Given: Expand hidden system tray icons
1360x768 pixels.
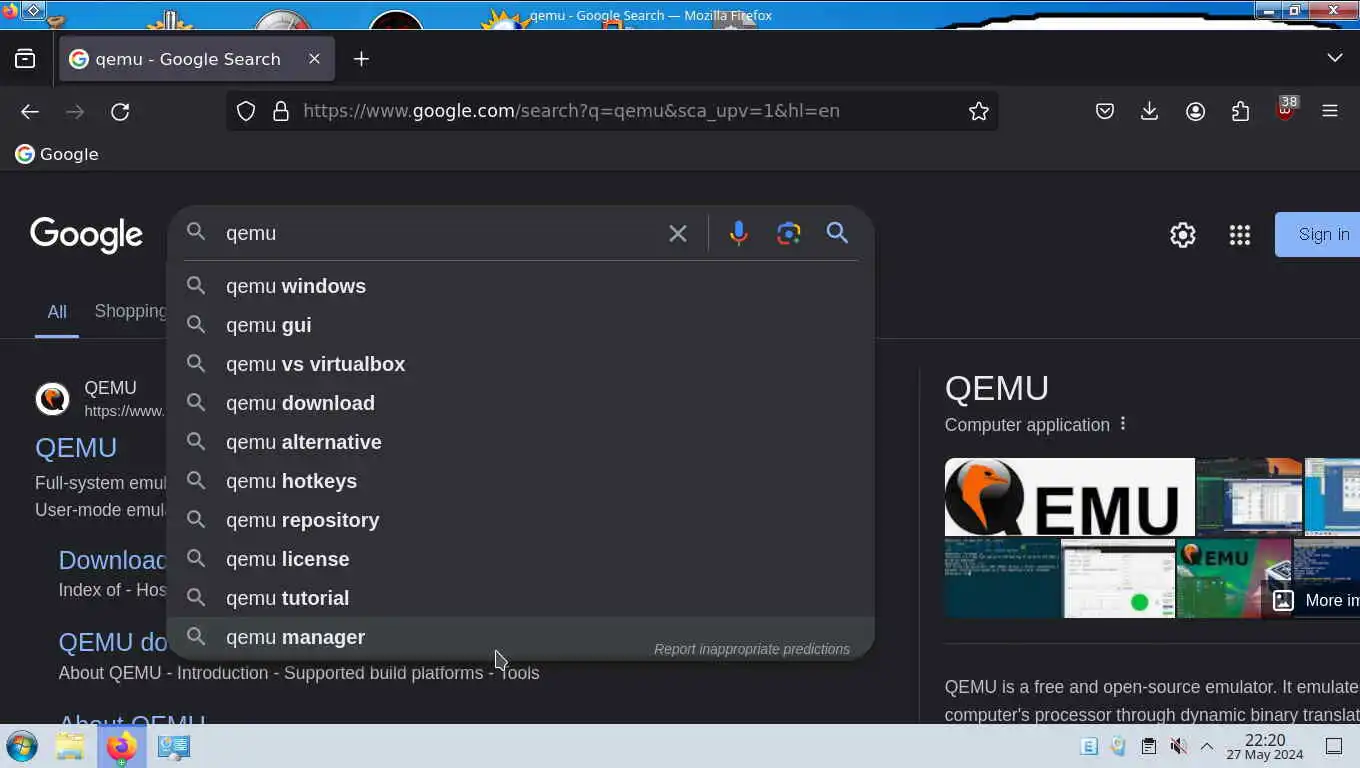Looking at the screenshot, I should pyautogui.click(x=1207, y=746).
